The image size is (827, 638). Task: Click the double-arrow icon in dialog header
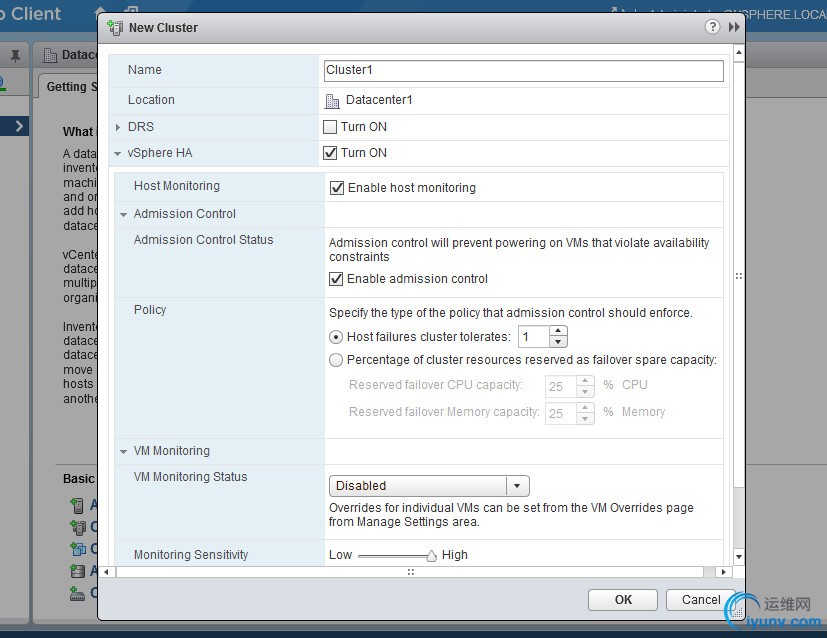click(734, 27)
